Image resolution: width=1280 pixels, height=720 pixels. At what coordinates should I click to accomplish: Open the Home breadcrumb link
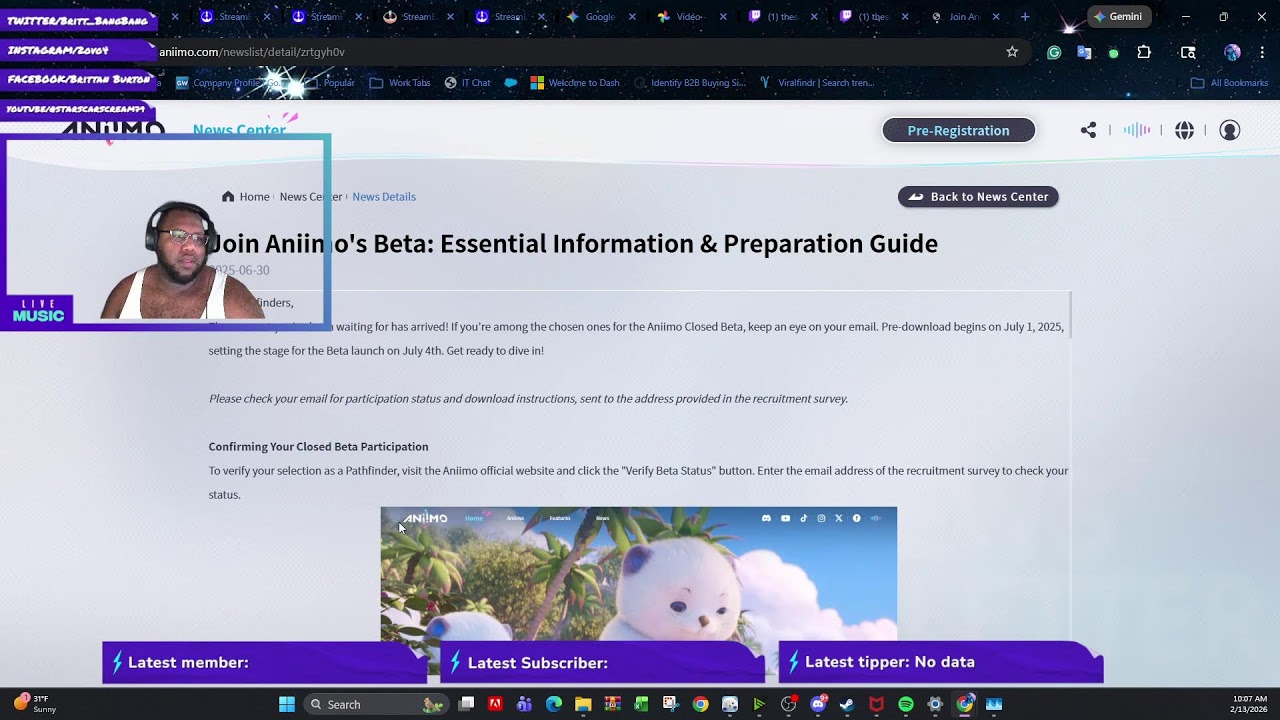246,196
